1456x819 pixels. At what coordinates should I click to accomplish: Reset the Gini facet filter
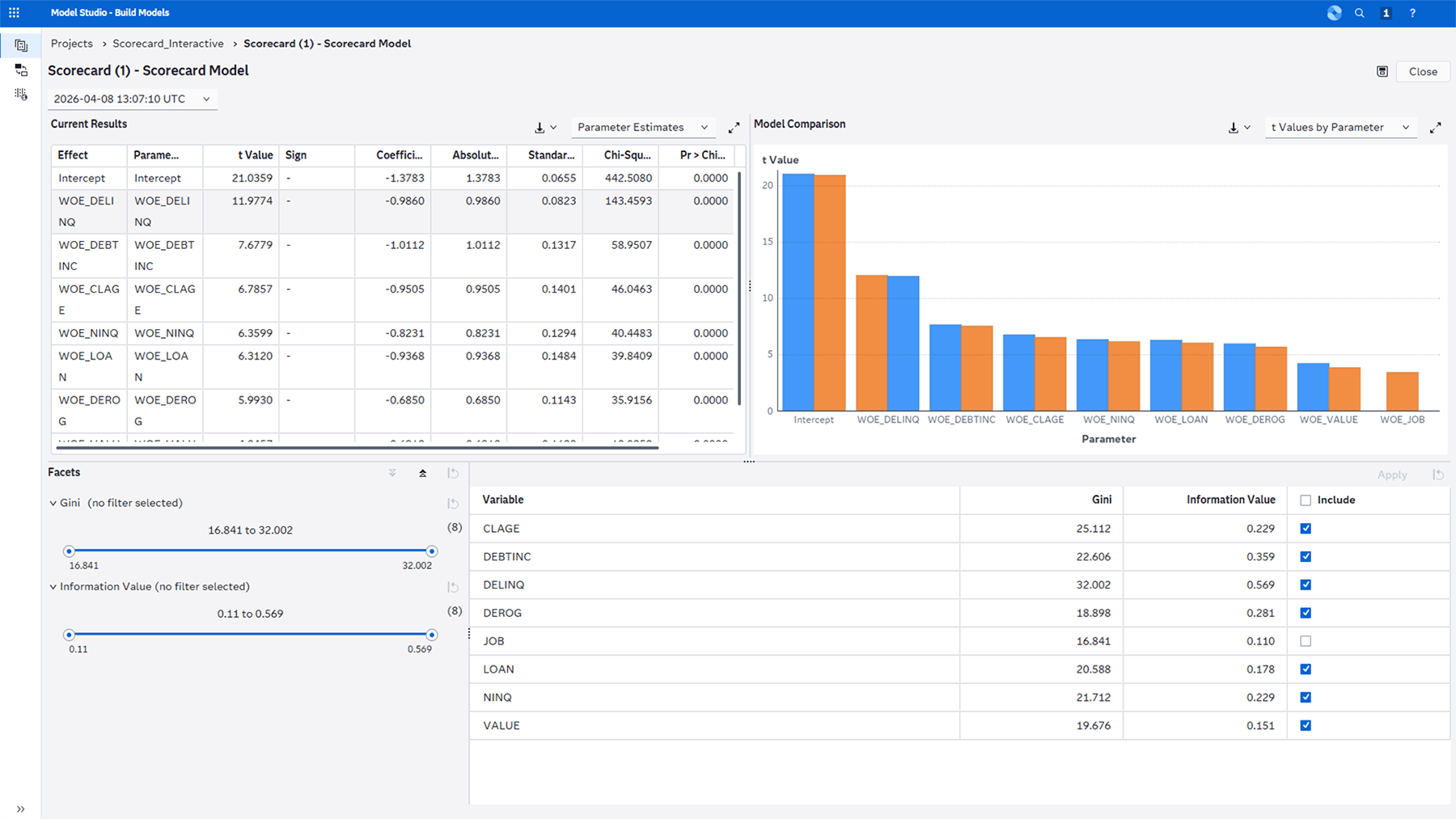tap(453, 502)
